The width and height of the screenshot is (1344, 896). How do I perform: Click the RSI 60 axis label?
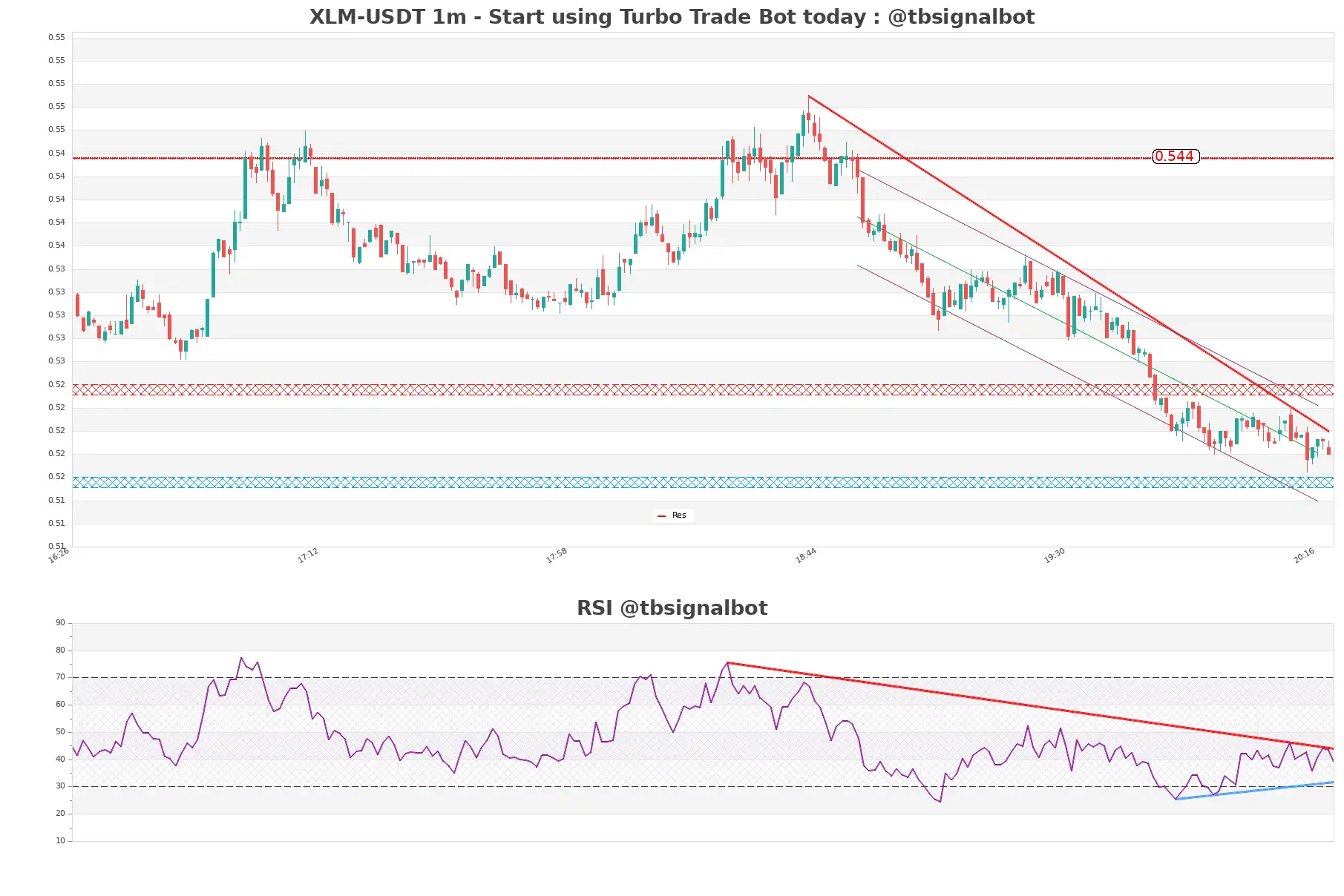[x=60, y=705]
